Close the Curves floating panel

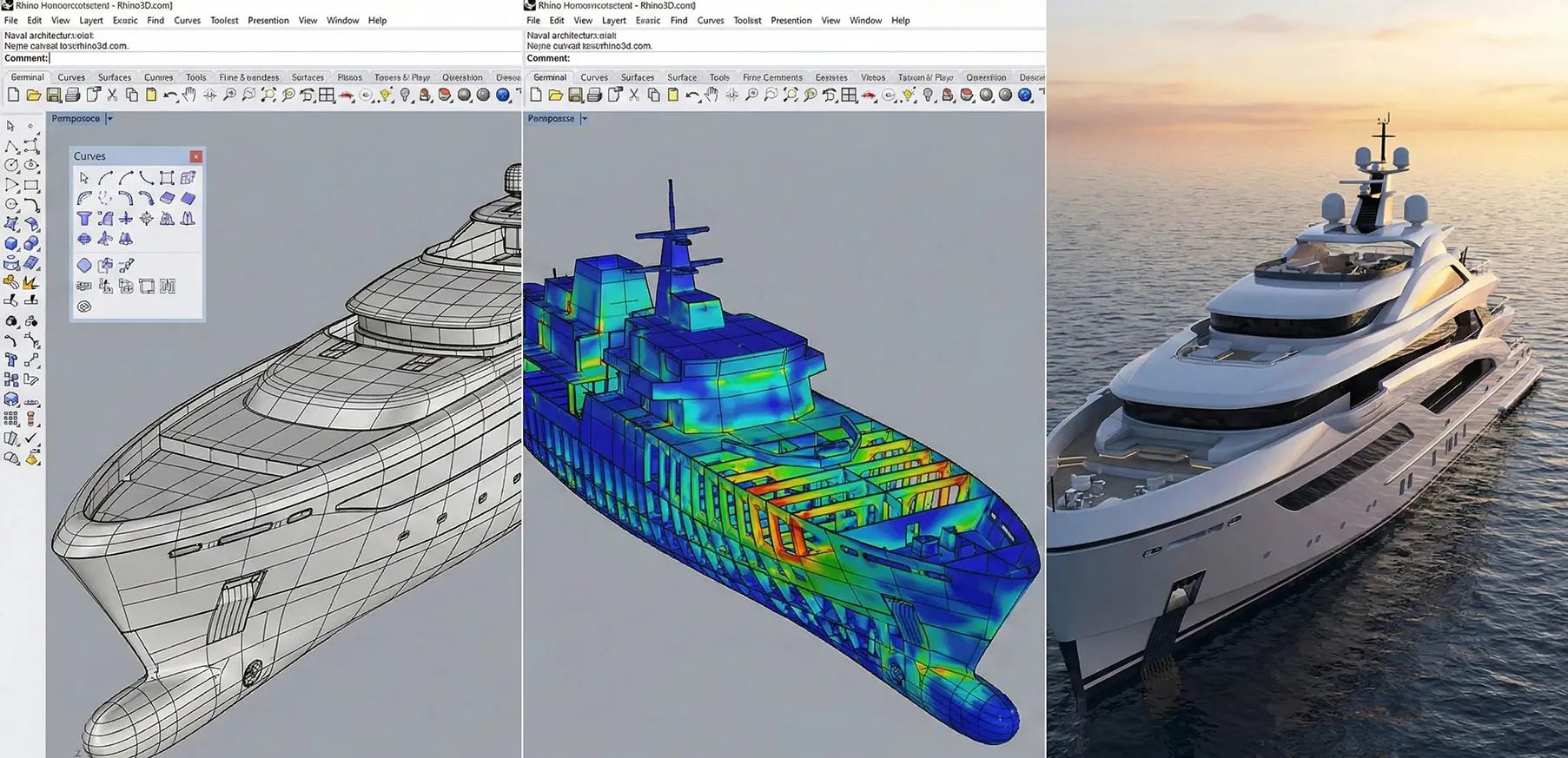196,156
